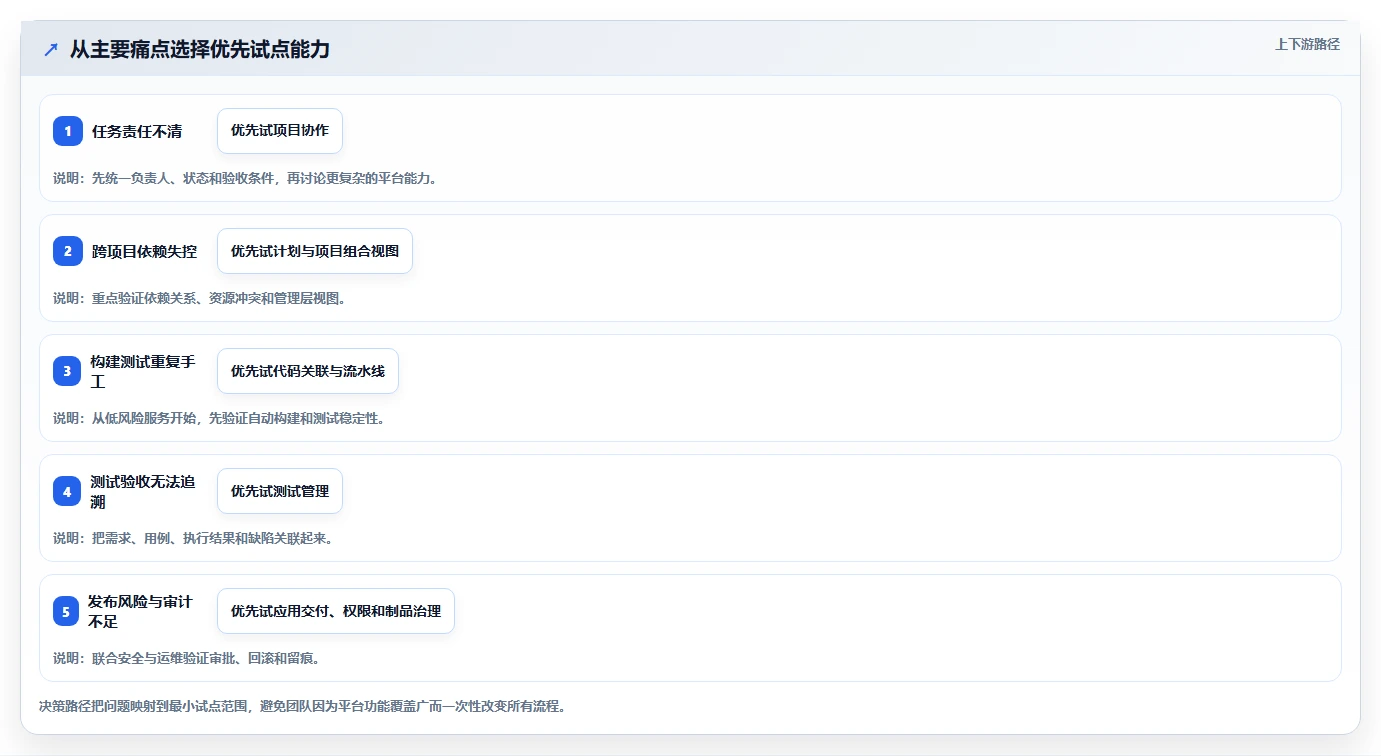The image size is (1381, 756).
Task: Click the note starting 联合安全与运维
Action: (x=186, y=658)
